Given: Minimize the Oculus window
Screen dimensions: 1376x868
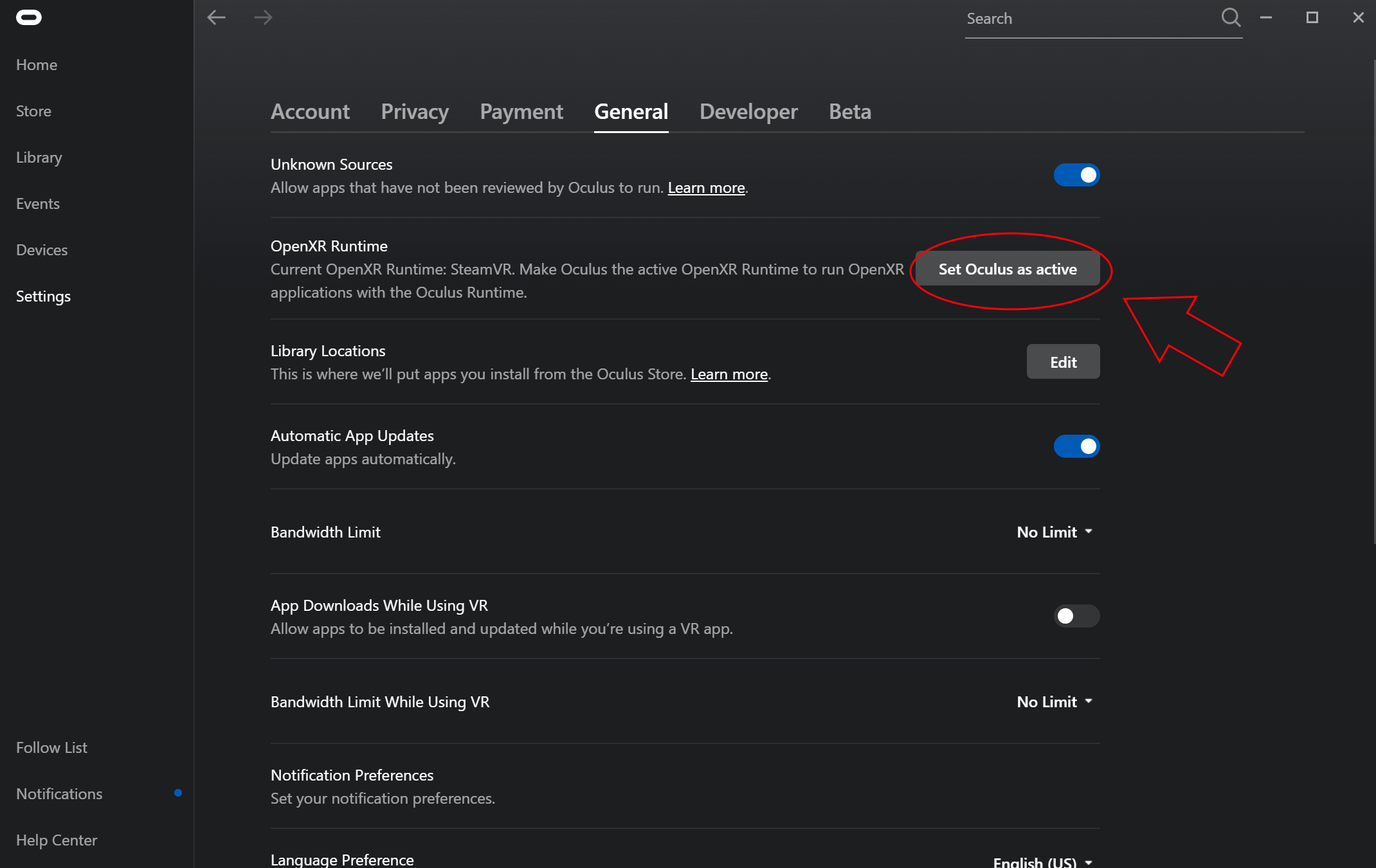Looking at the screenshot, I should click(x=1265, y=17).
